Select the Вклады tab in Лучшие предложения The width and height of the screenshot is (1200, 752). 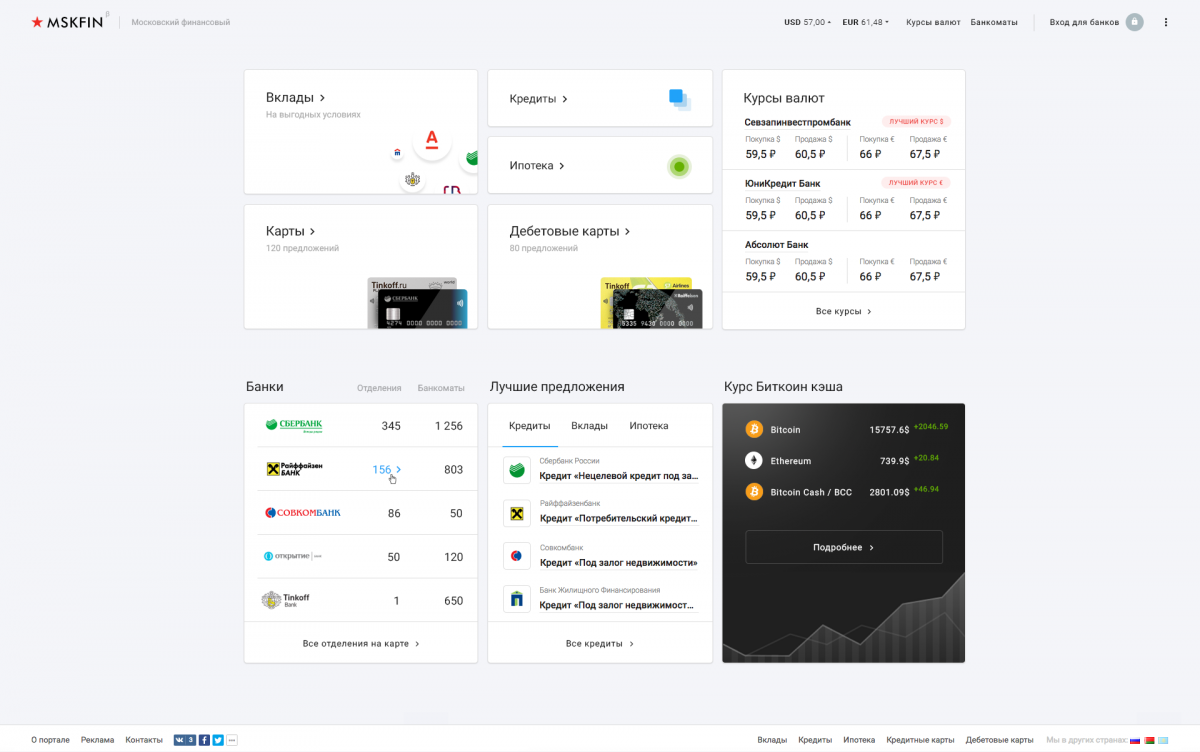[x=589, y=426]
